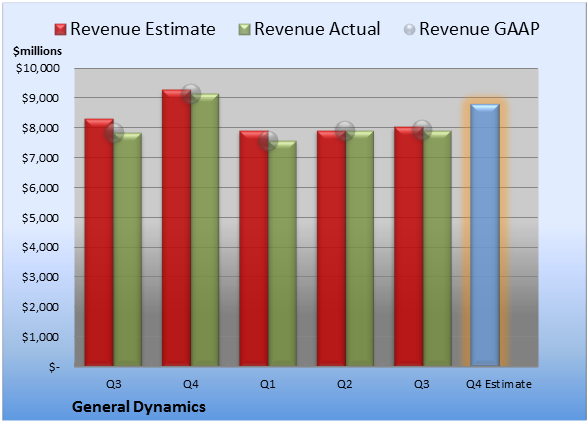The height and width of the screenshot is (422, 588).
Task: Select the red estimate bar above Q4
Action: (176, 228)
